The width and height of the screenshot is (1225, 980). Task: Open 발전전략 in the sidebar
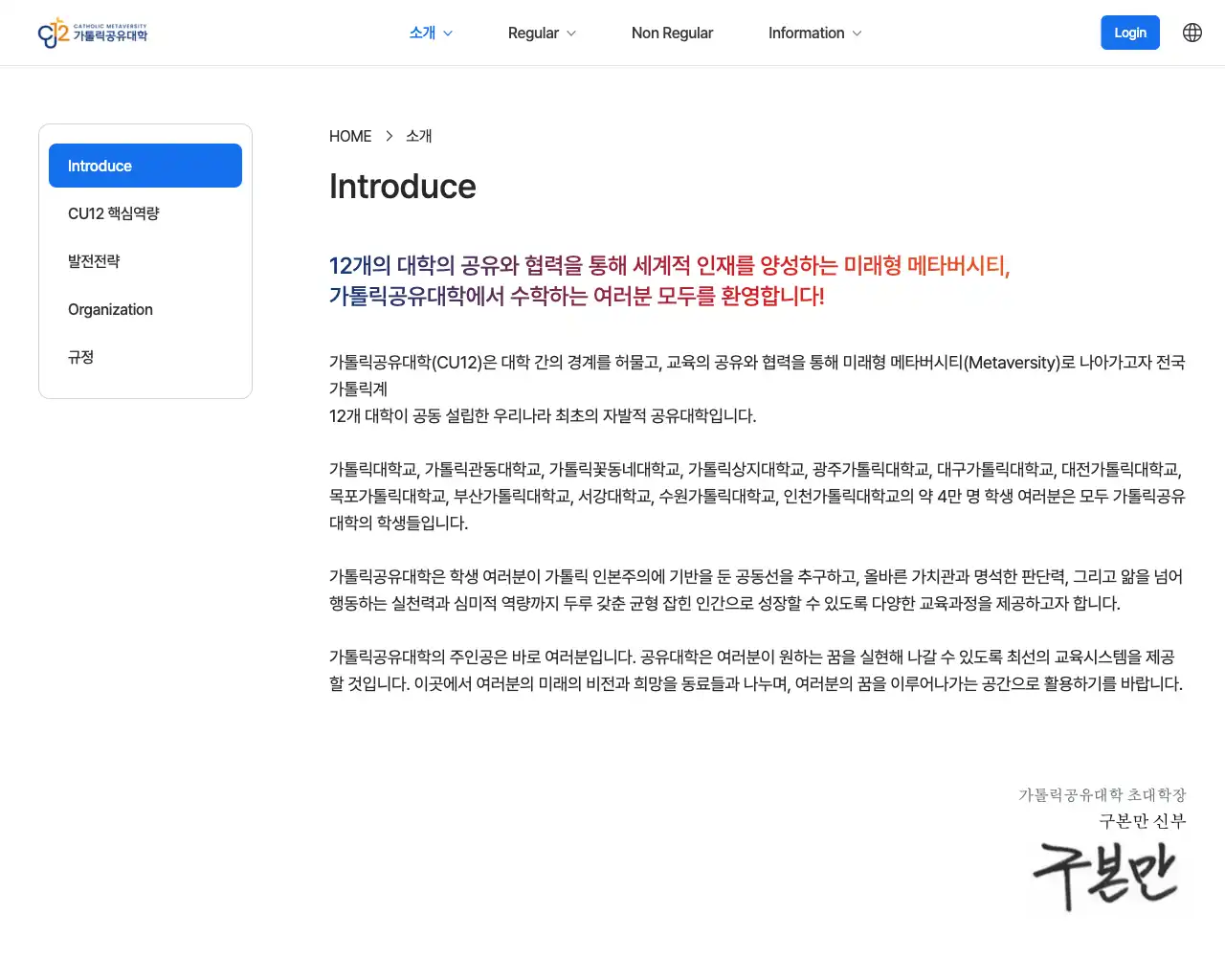[145, 261]
